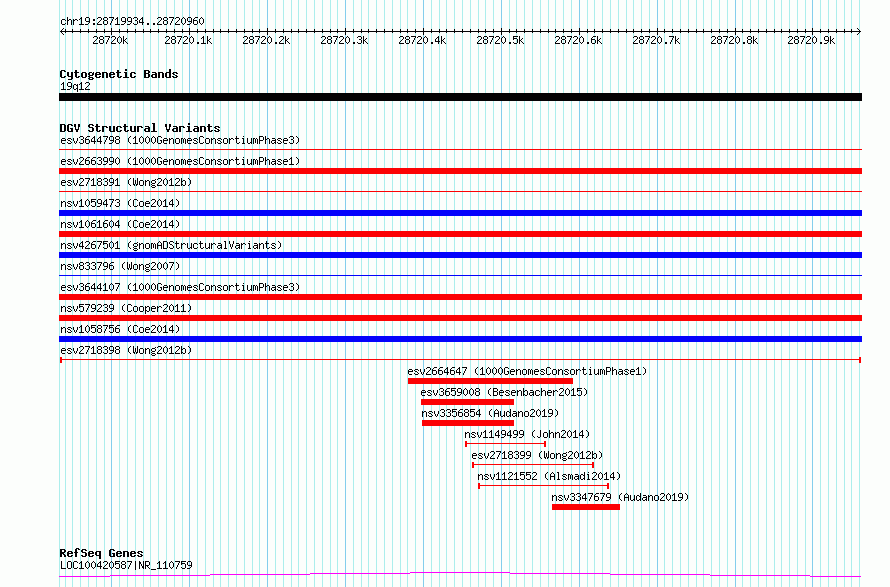Click the 28720.1k ruler tick label
This screenshot has height=587, width=890.
coord(188,40)
